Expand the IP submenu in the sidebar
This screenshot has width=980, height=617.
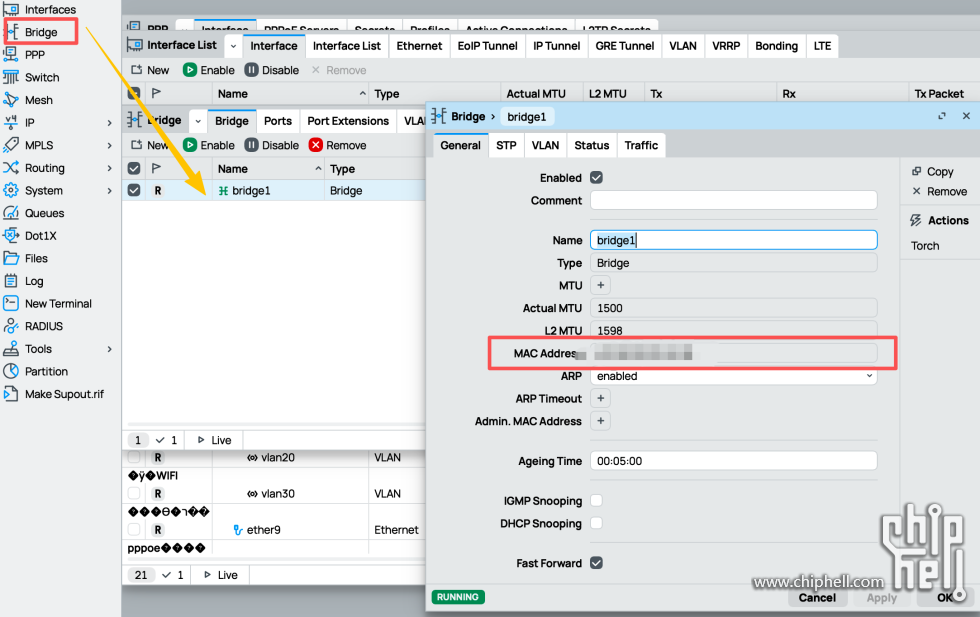pos(109,123)
